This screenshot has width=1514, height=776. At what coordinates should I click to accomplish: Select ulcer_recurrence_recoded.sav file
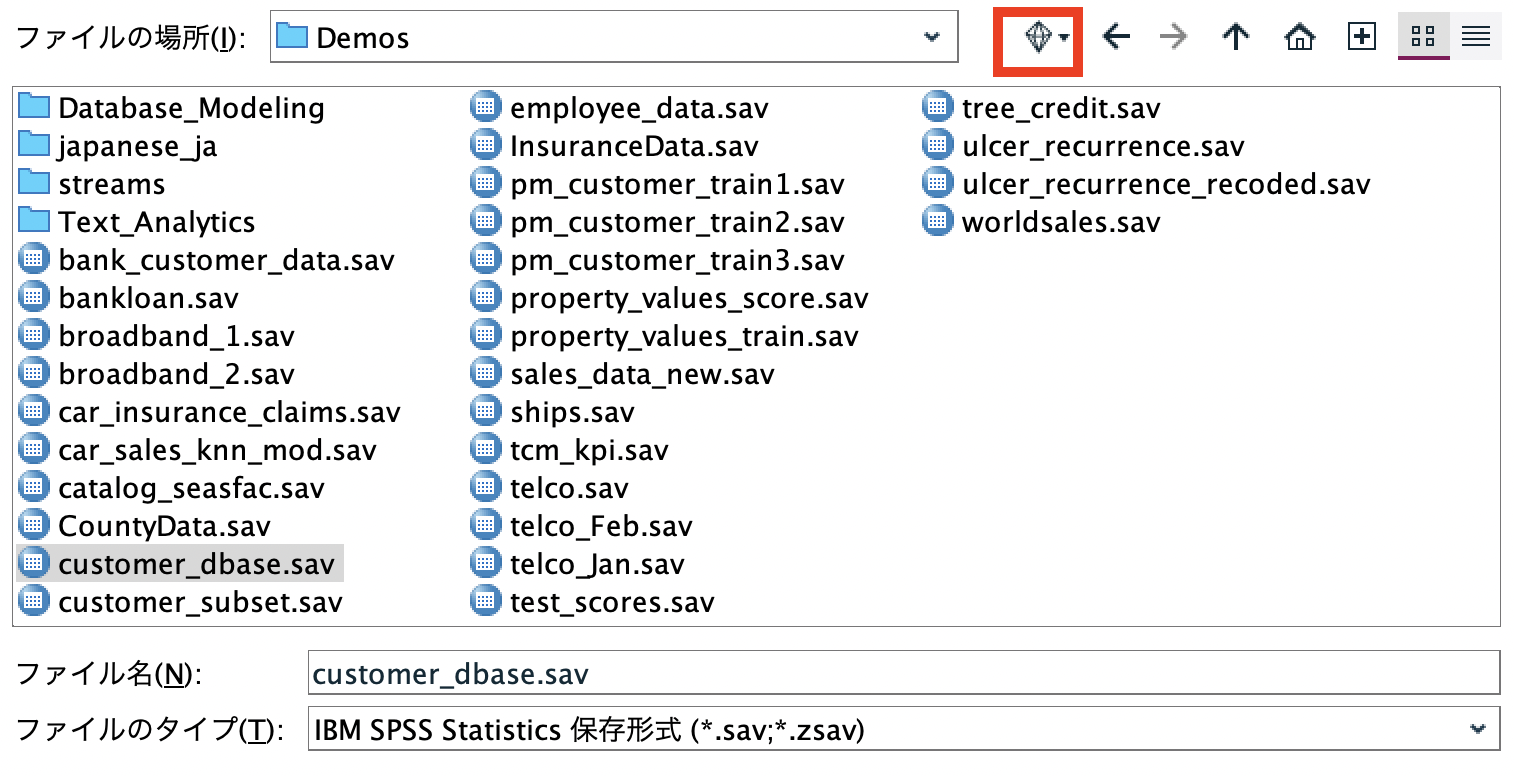[1147, 184]
